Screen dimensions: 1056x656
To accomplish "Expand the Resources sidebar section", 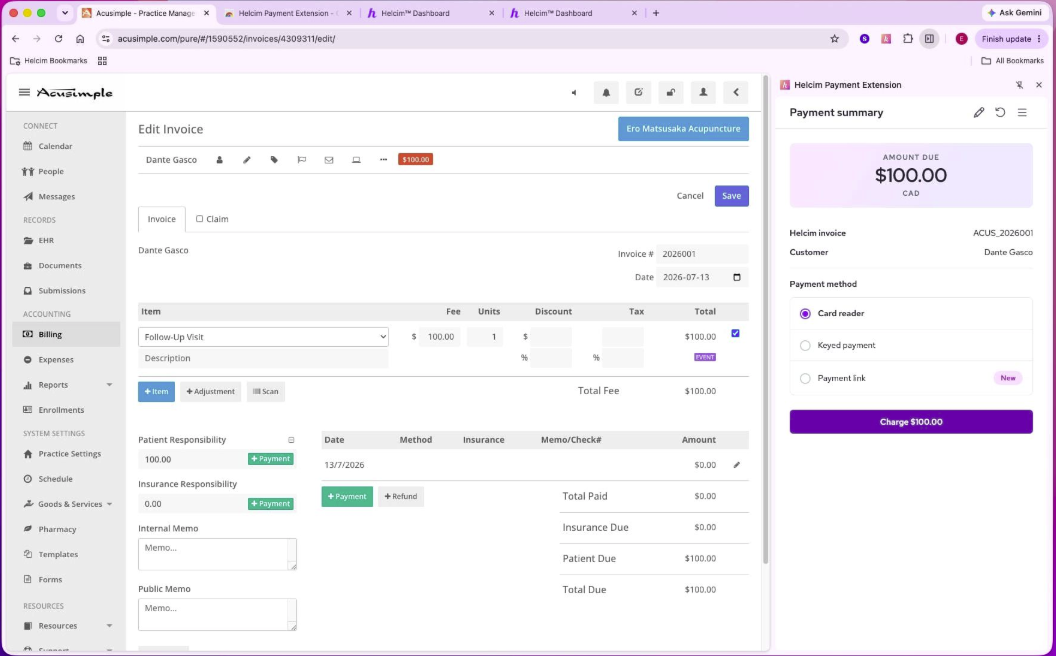I will (x=109, y=626).
